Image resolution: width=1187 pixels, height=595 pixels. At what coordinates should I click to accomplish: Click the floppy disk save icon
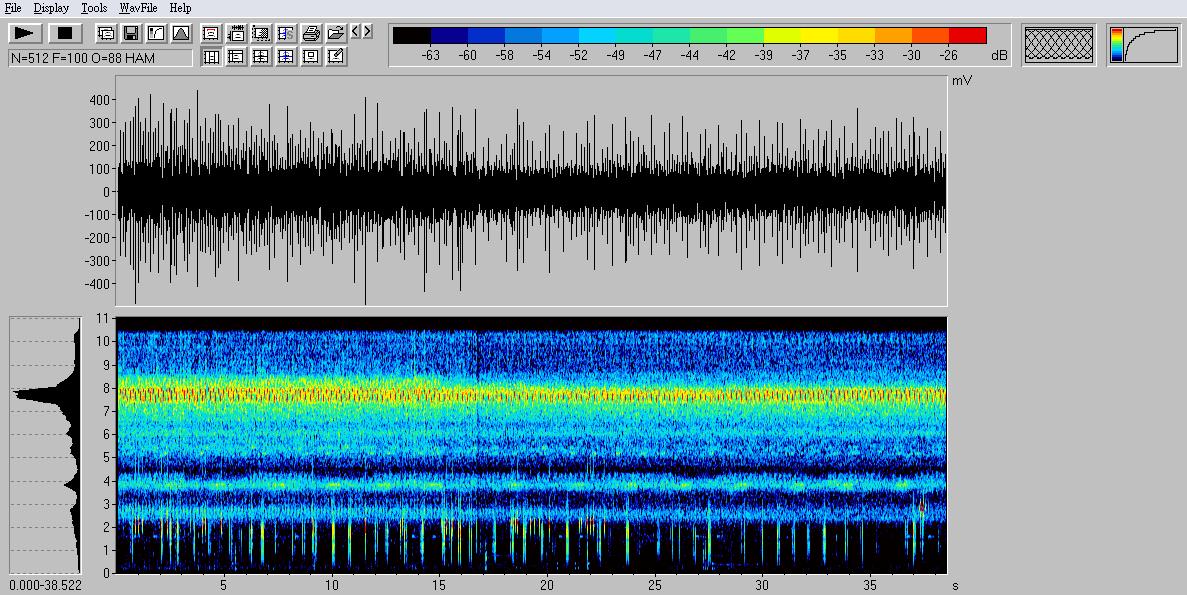(131, 33)
